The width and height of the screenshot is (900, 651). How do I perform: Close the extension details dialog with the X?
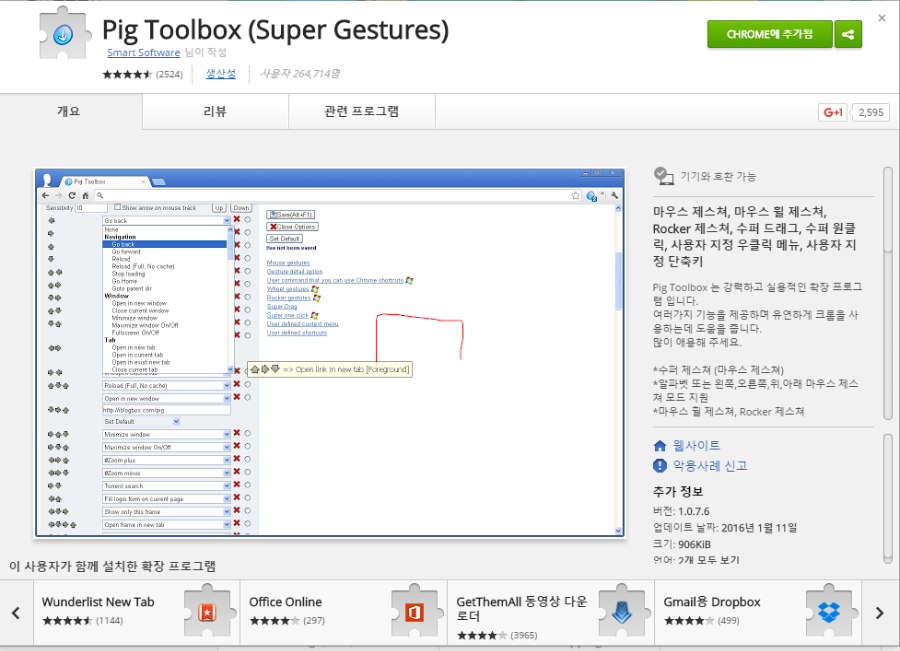coord(882,18)
